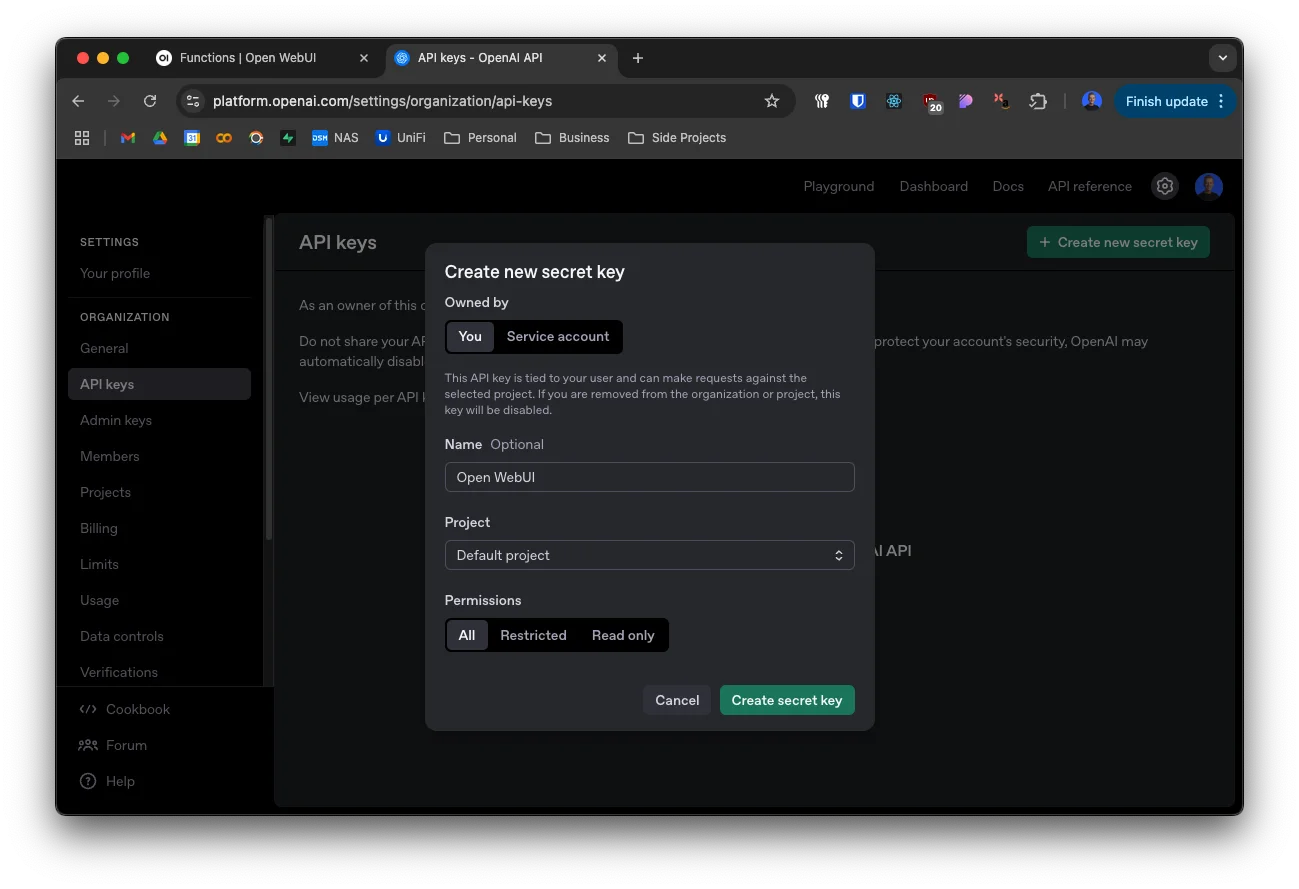Open the Forum link

[113, 745]
